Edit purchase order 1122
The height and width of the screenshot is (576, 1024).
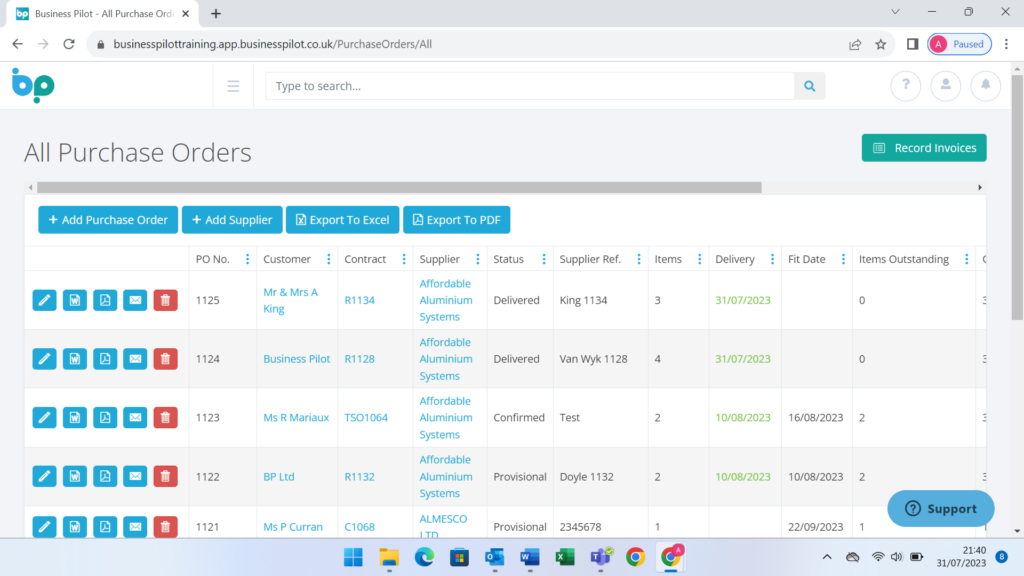[x=44, y=476]
